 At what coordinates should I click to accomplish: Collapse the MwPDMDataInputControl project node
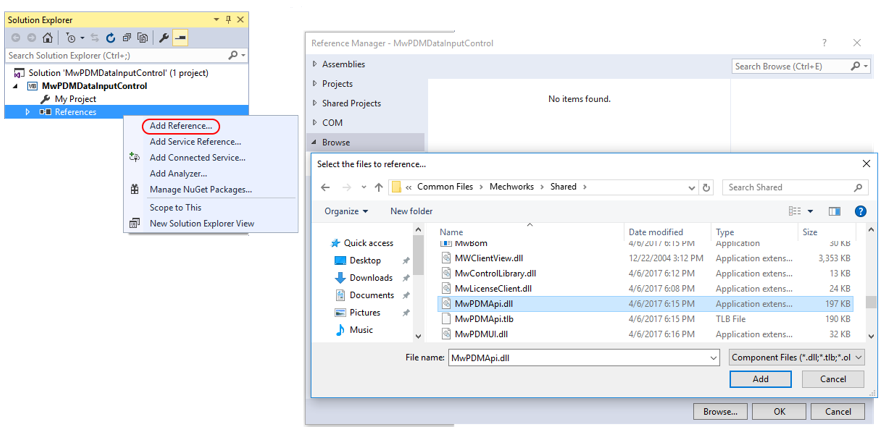click(16, 86)
